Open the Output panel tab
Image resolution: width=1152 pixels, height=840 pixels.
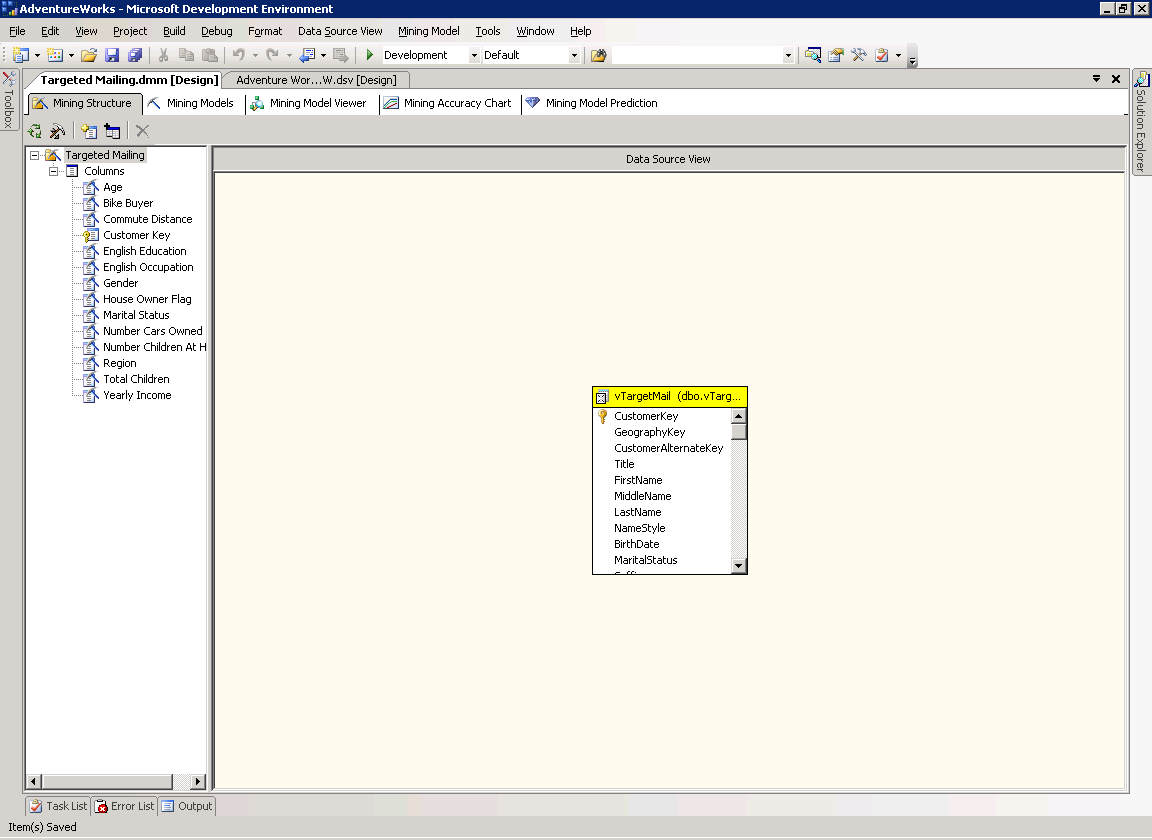pyautogui.click(x=187, y=806)
